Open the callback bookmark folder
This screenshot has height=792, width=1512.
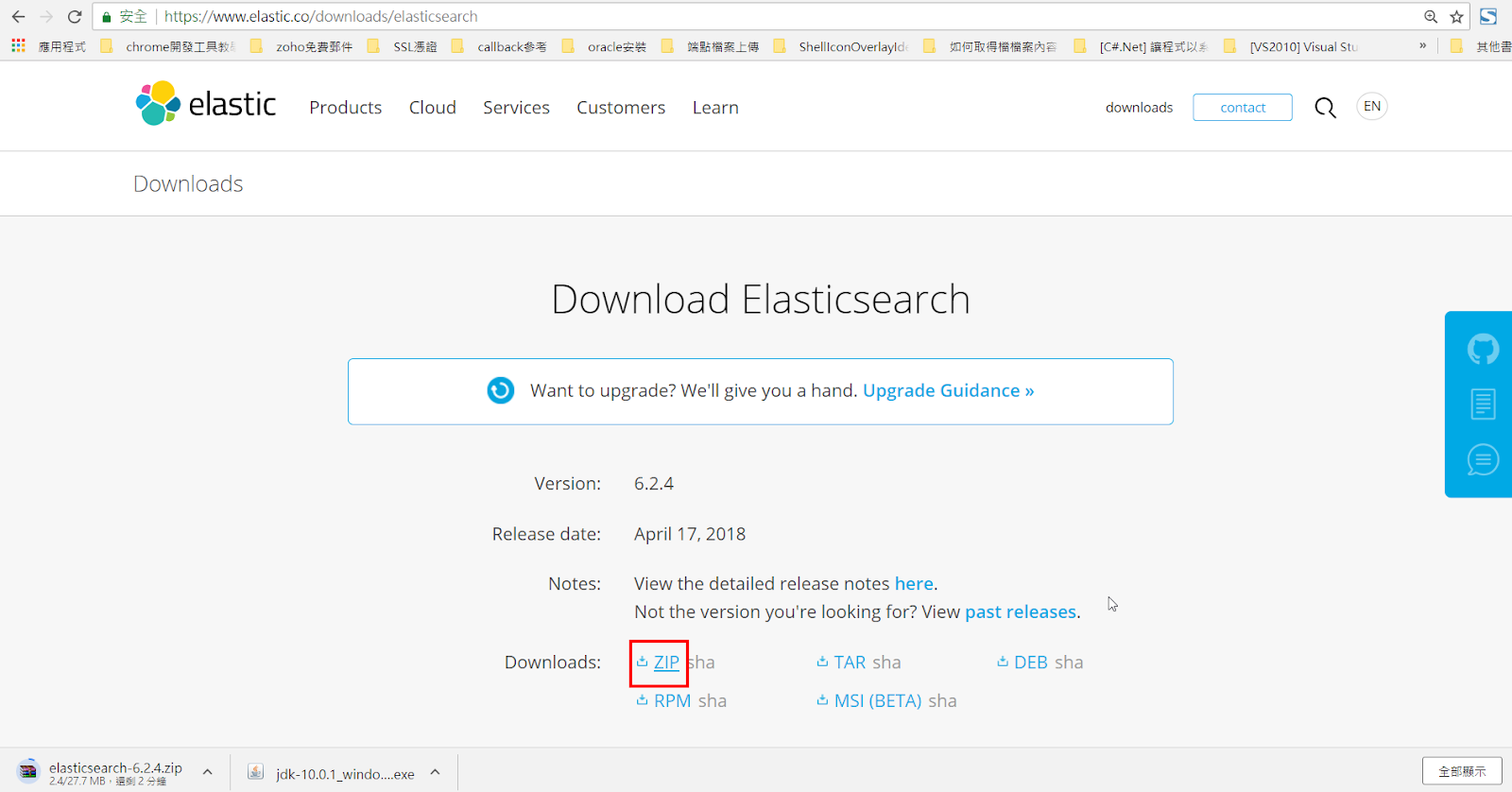(499, 46)
